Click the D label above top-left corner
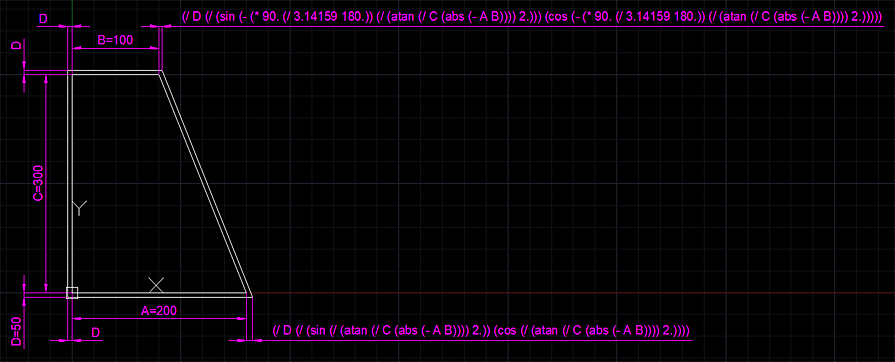 (43, 19)
